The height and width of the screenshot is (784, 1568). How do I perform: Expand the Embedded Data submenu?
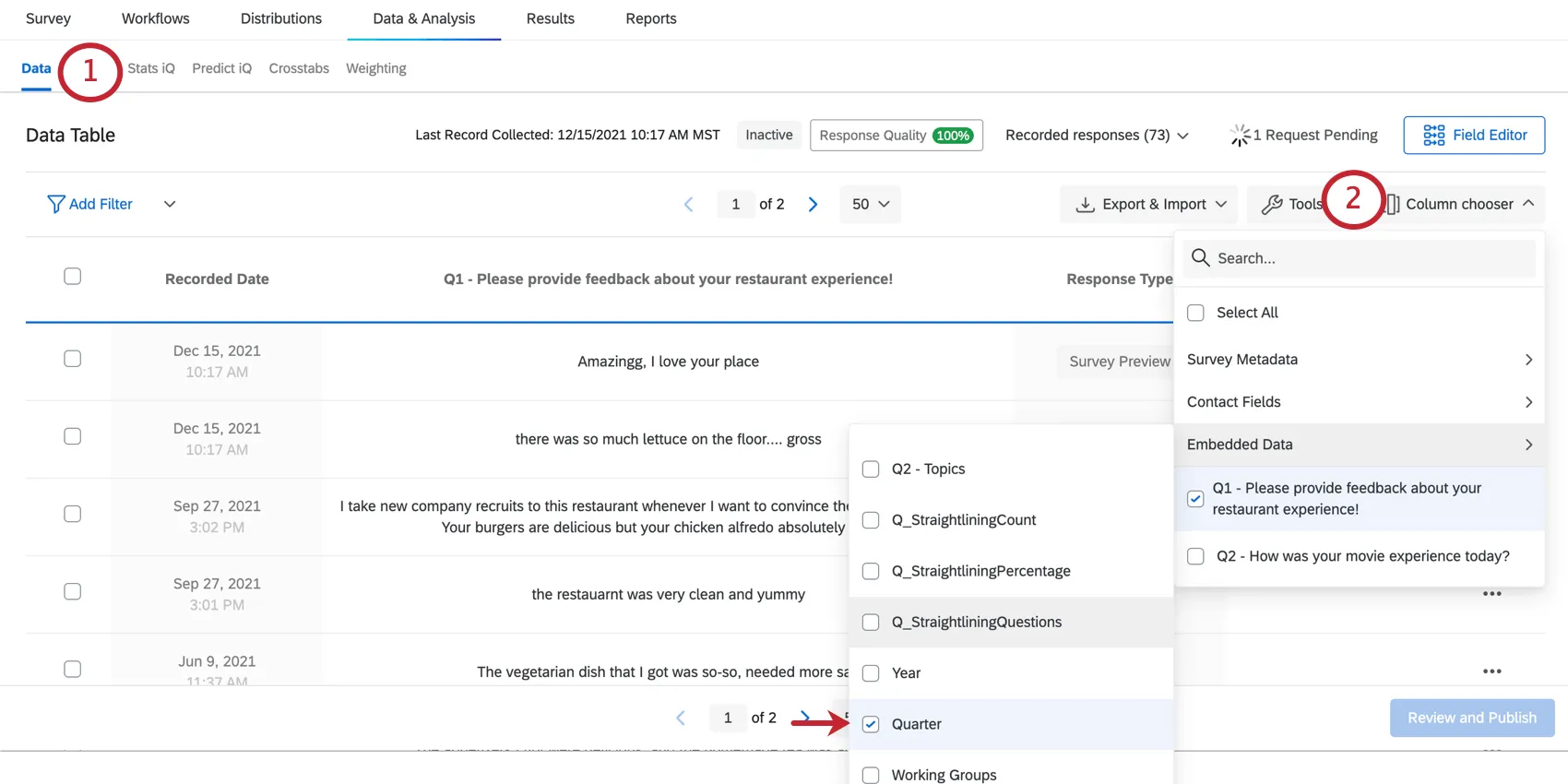1360,445
